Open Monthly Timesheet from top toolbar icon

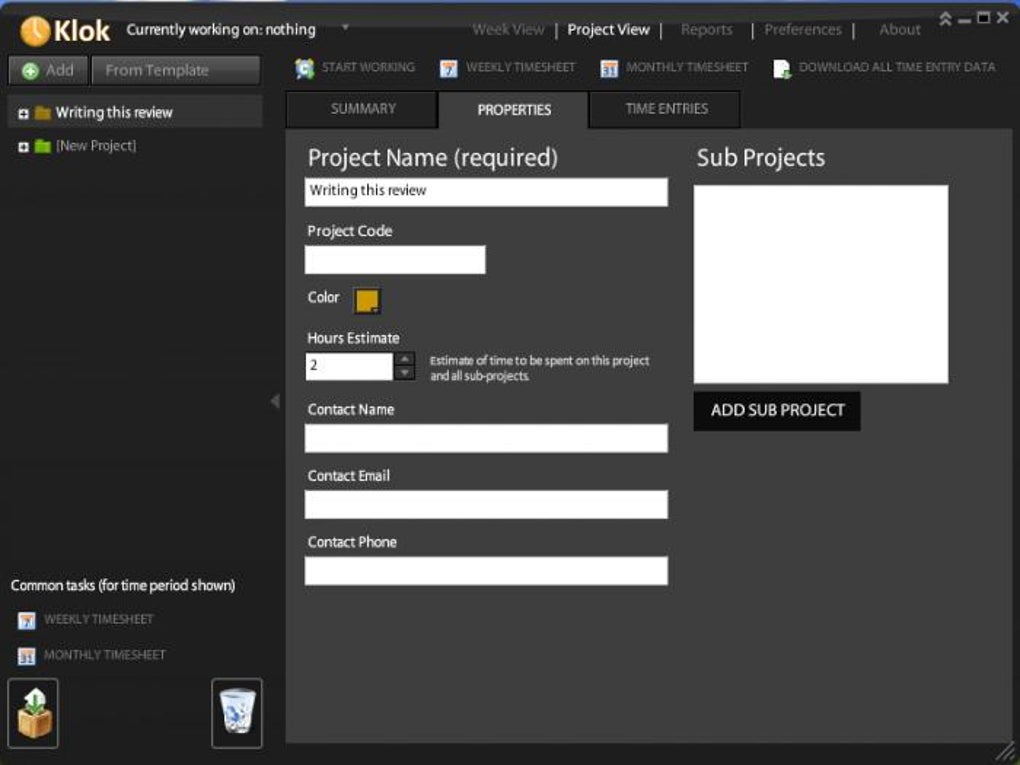(x=609, y=68)
